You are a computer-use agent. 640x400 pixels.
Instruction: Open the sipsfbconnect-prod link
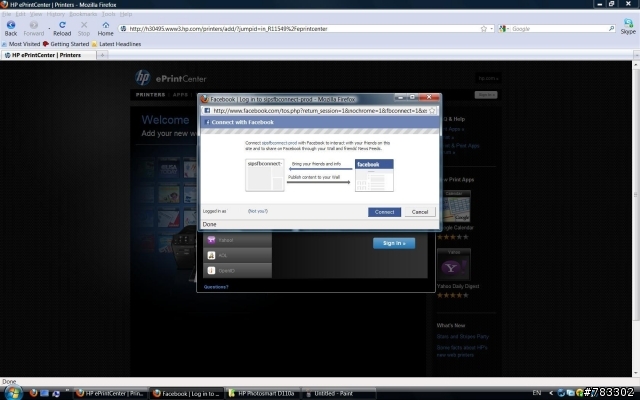click(279, 143)
